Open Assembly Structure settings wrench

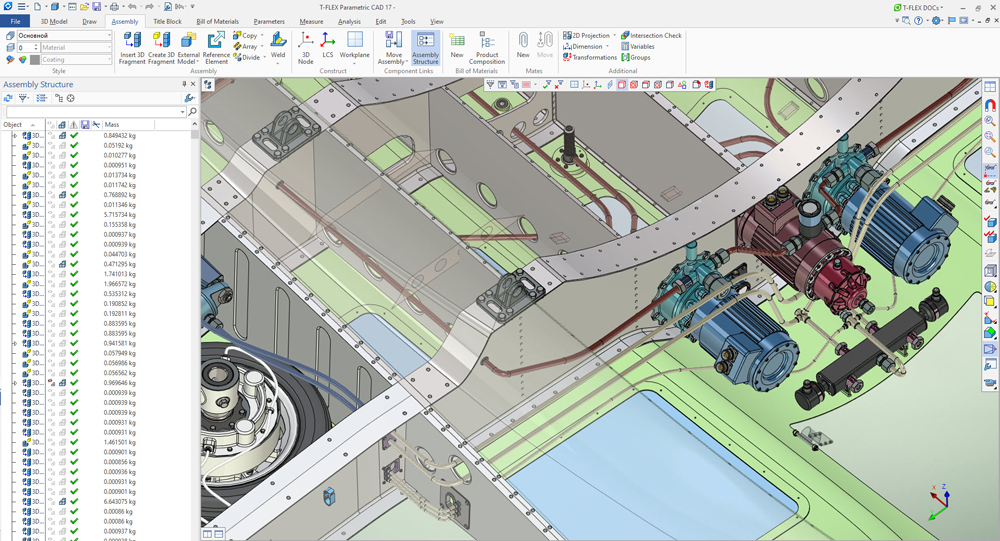click(x=189, y=98)
